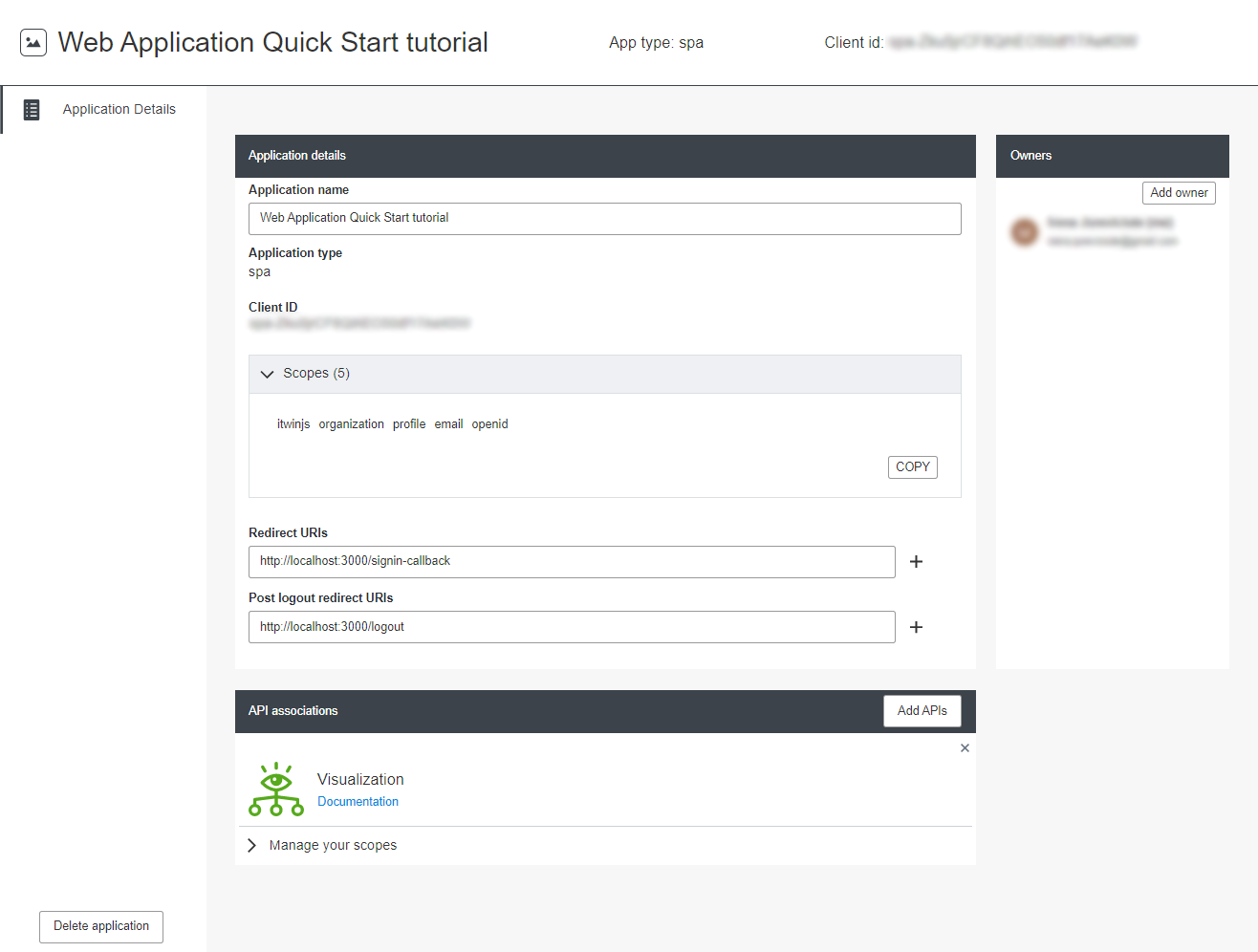Click the Application name text field
1258x952 pixels.
tap(604, 219)
